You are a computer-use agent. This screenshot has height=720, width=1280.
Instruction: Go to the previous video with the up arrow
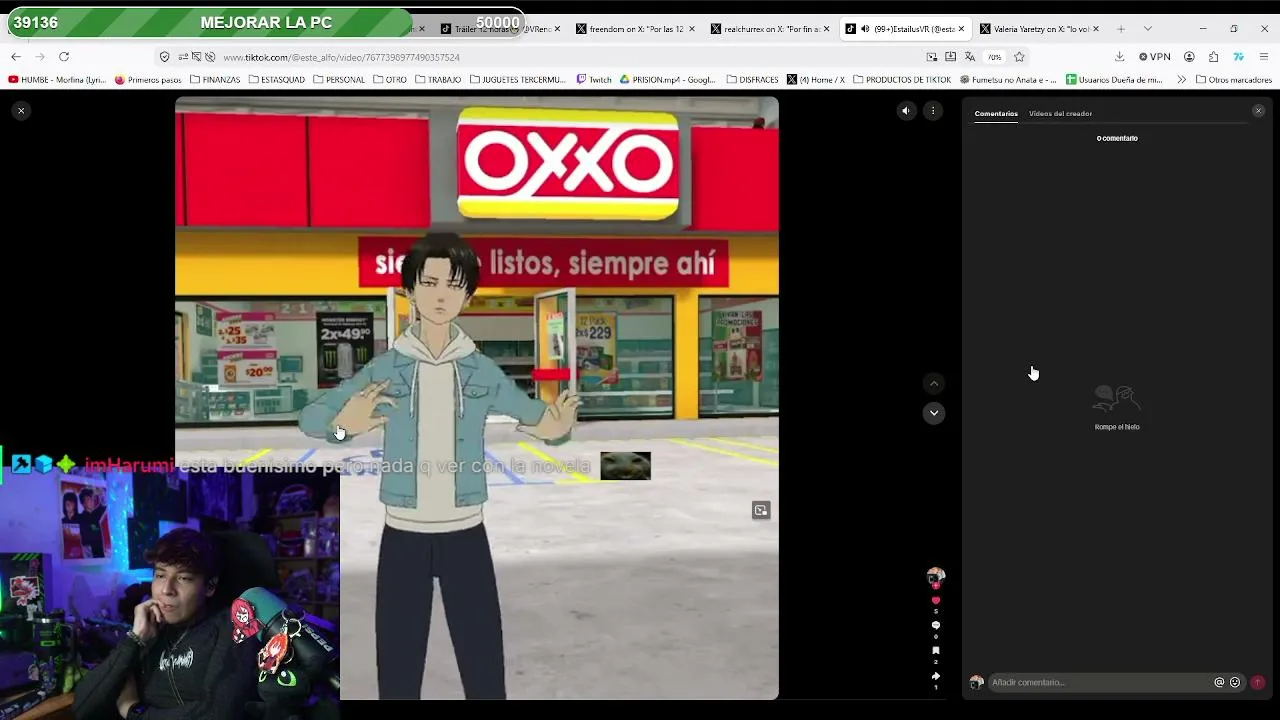[934, 384]
